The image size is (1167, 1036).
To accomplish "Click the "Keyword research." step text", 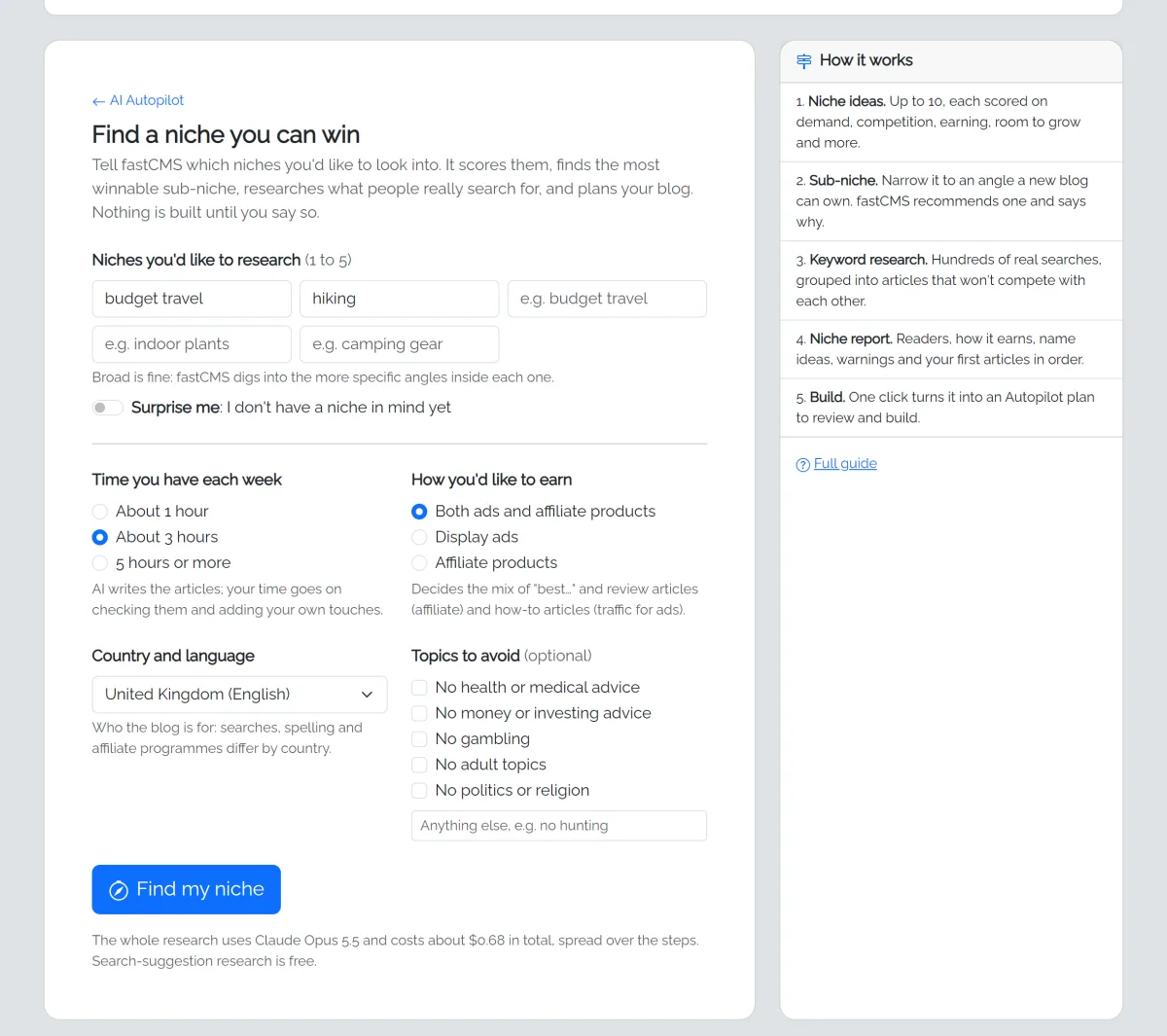I will click(x=868, y=260).
